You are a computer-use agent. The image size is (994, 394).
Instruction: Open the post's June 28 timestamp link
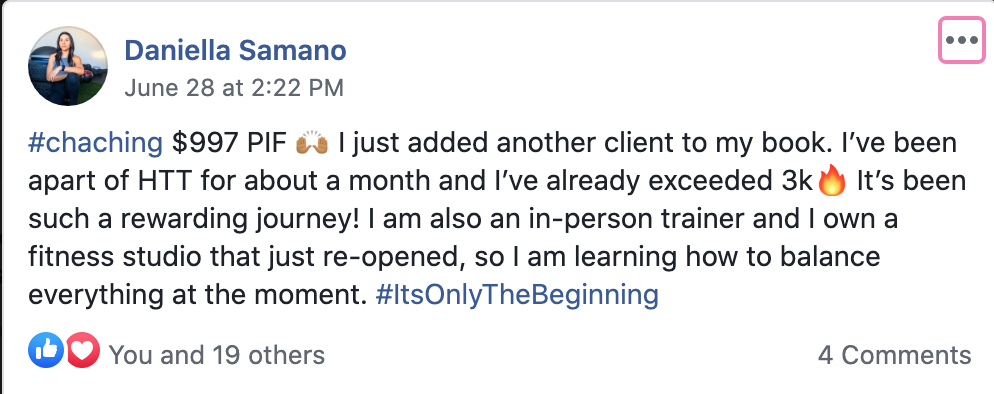coord(234,87)
